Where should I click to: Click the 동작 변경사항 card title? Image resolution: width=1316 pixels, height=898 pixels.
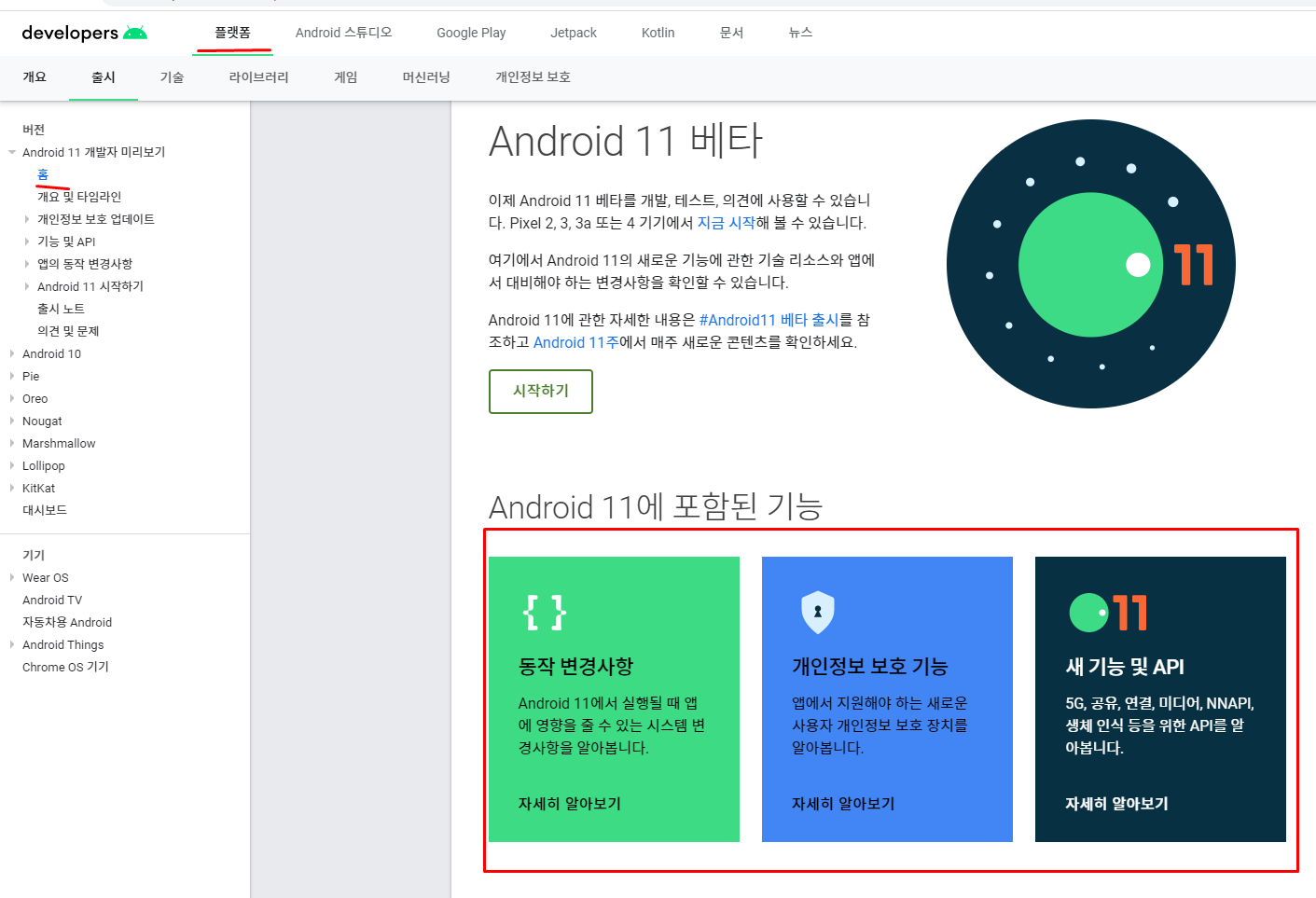[576, 667]
